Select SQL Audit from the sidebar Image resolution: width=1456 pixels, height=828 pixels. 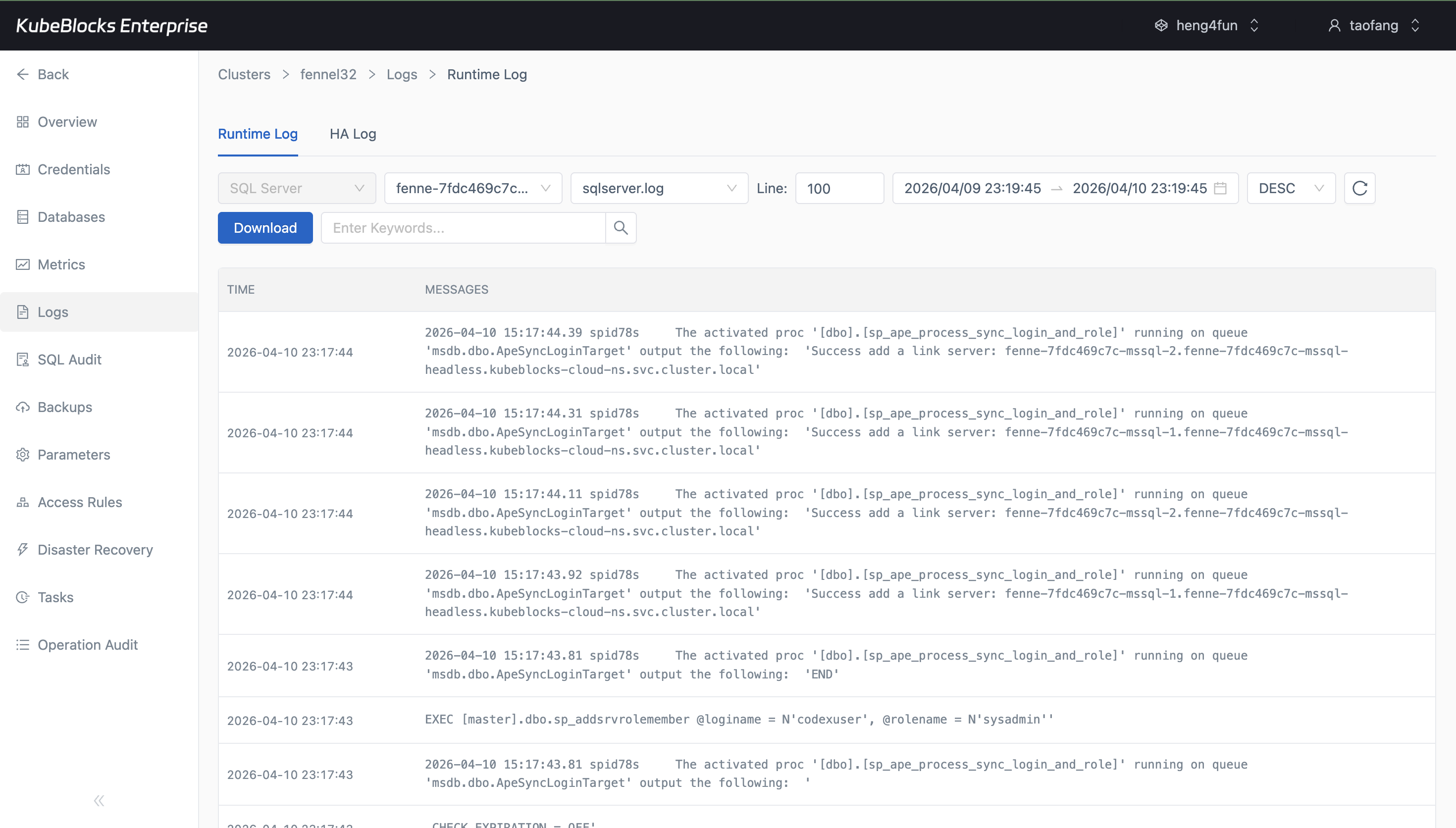[x=69, y=360]
